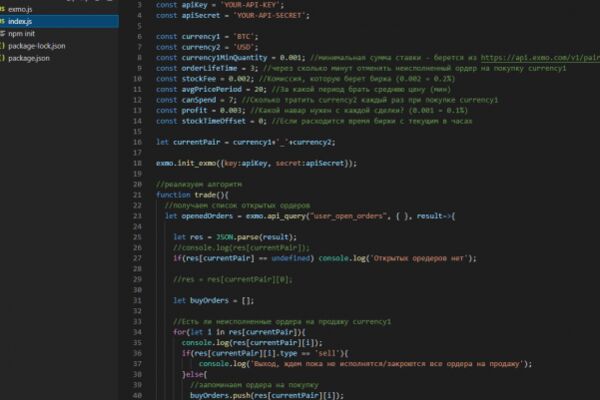The width and height of the screenshot is (600, 400).
Task: Click the trade function name
Action: pos(205,195)
